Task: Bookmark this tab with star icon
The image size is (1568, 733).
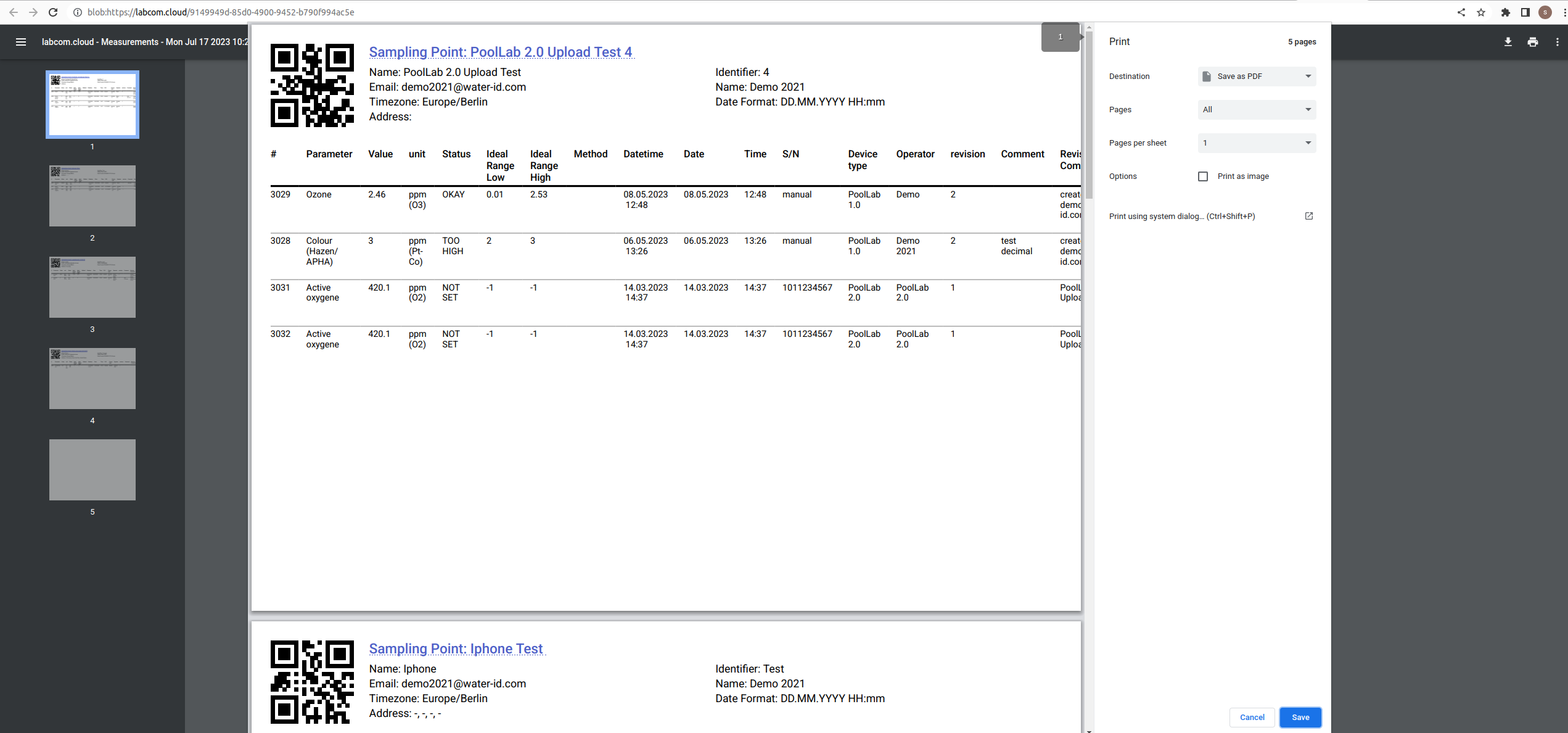Action: pos(1481,12)
